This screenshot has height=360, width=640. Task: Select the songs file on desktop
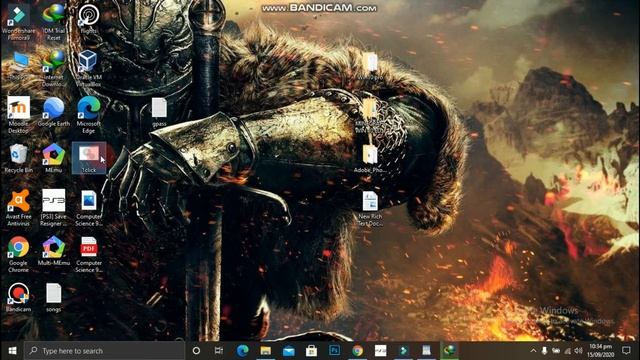point(53,298)
